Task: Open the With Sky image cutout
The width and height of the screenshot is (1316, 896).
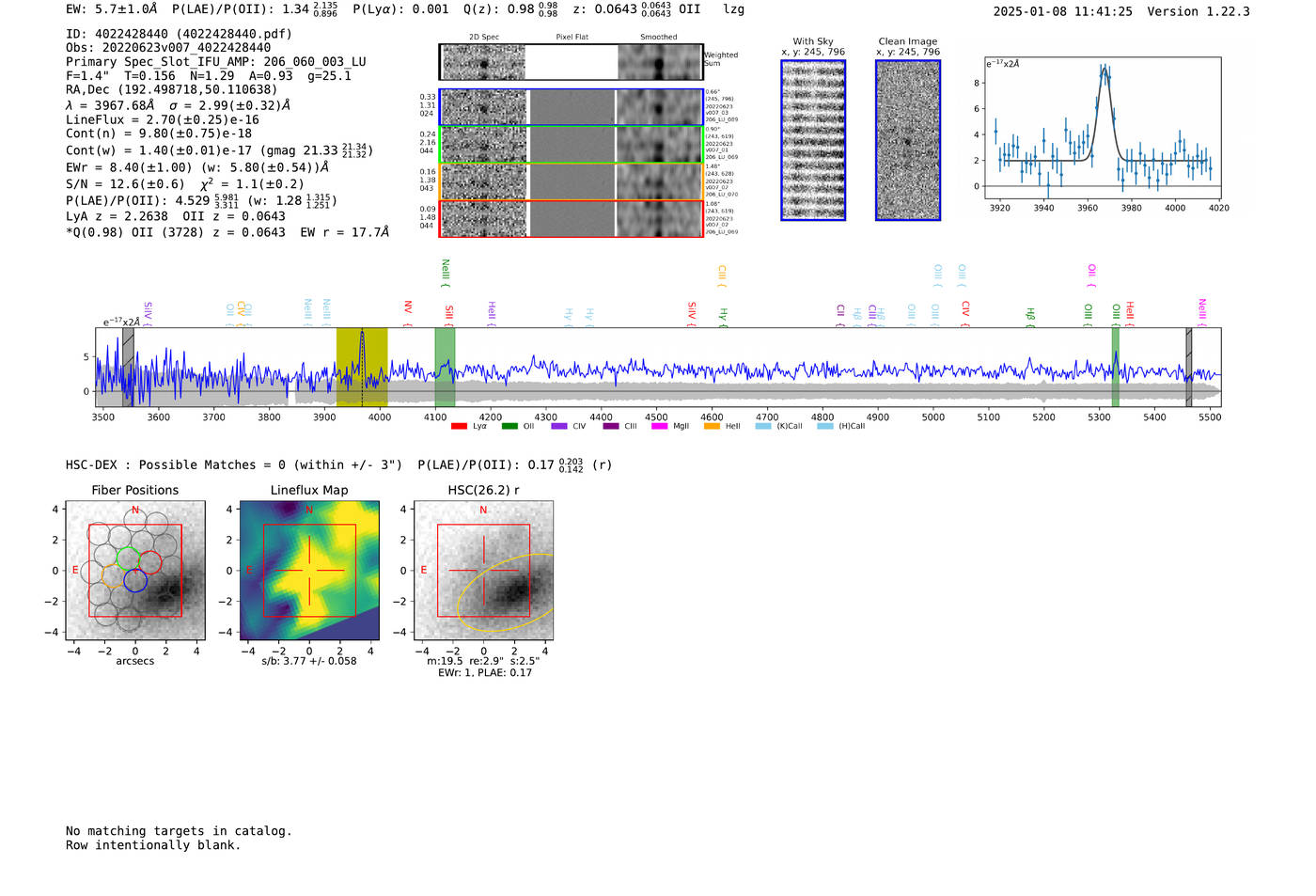Action: [x=813, y=140]
